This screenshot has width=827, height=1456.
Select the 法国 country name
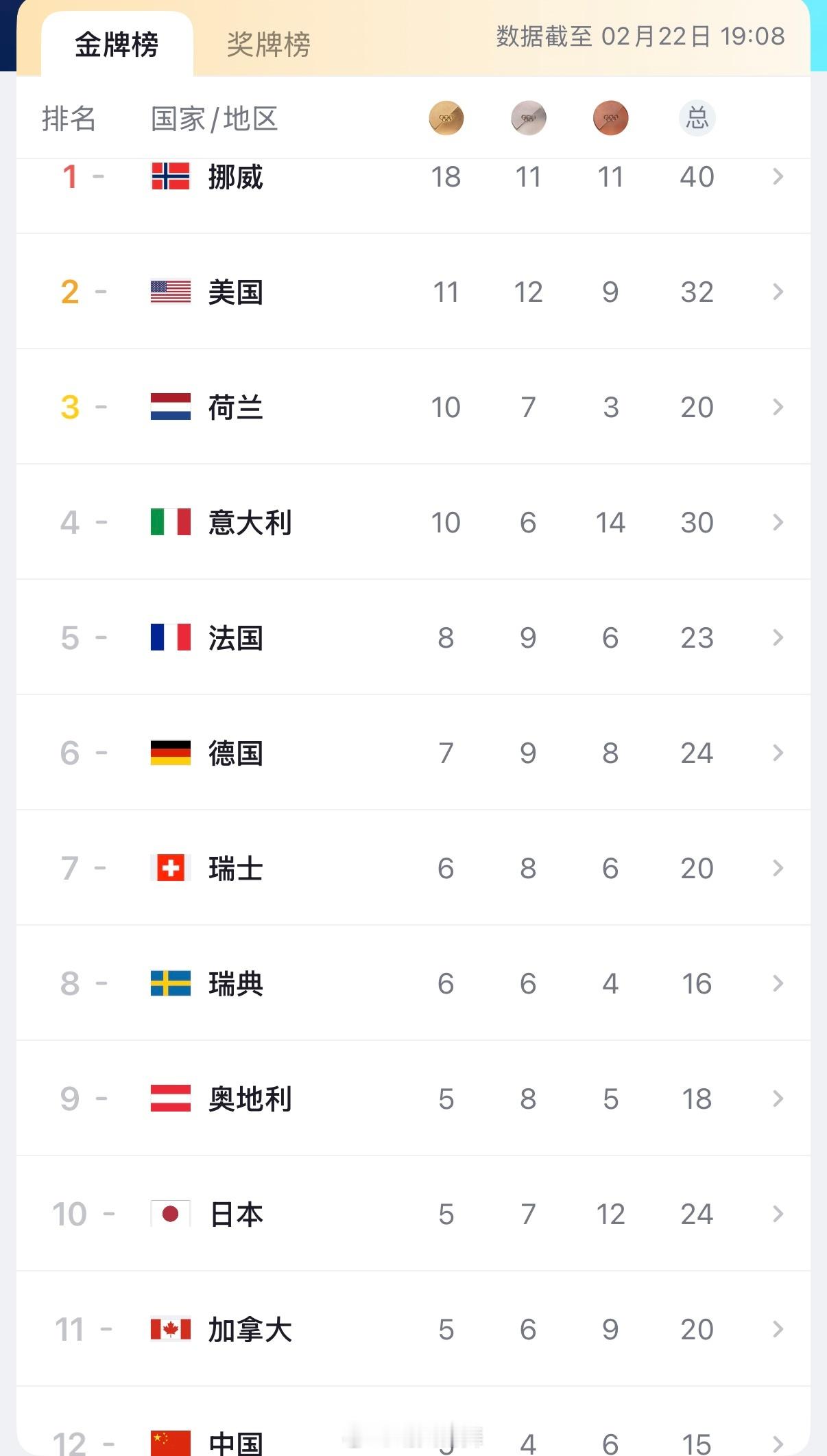[235, 638]
